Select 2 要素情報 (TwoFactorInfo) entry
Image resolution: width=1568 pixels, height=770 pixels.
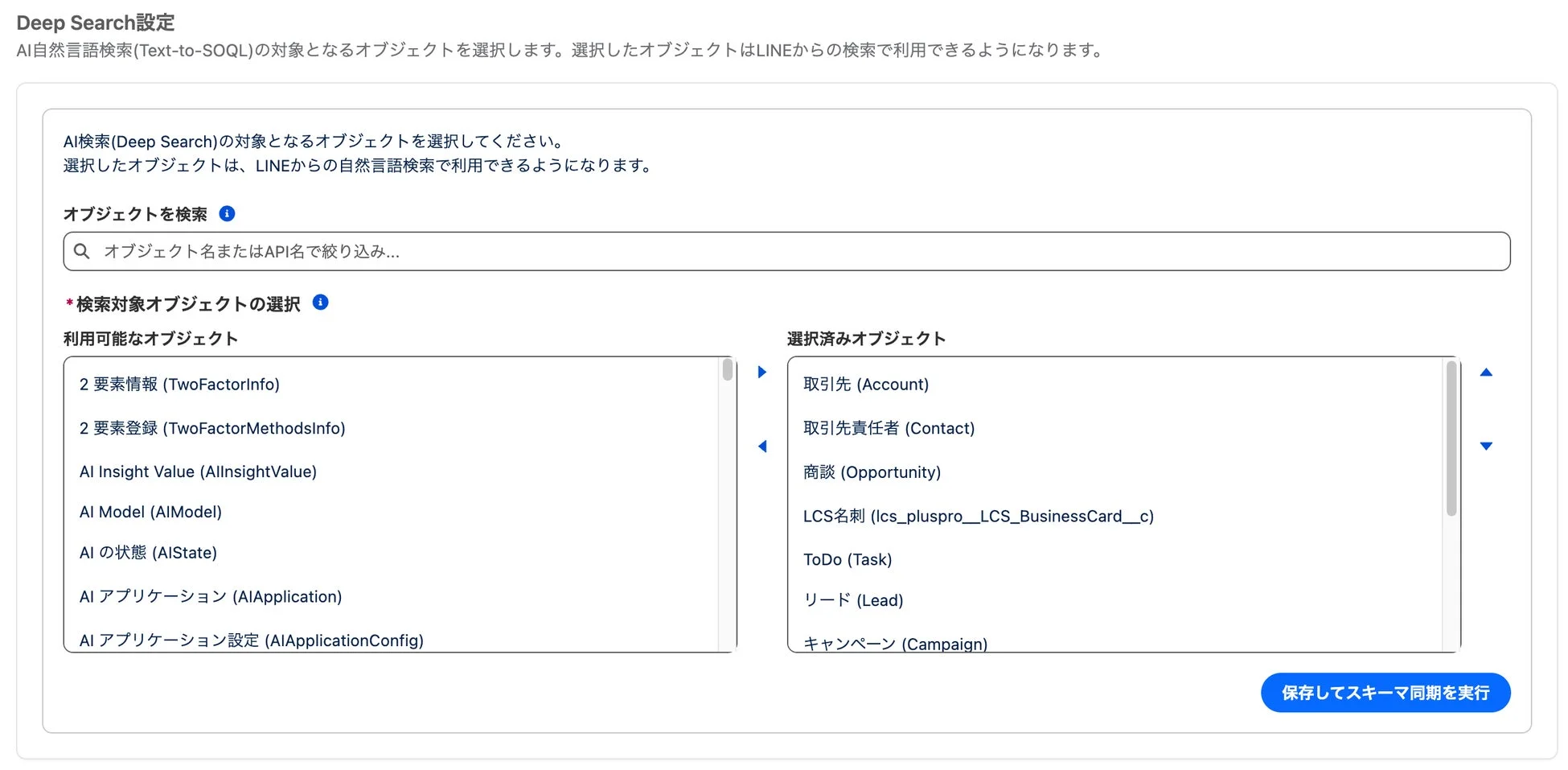[179, 385]
